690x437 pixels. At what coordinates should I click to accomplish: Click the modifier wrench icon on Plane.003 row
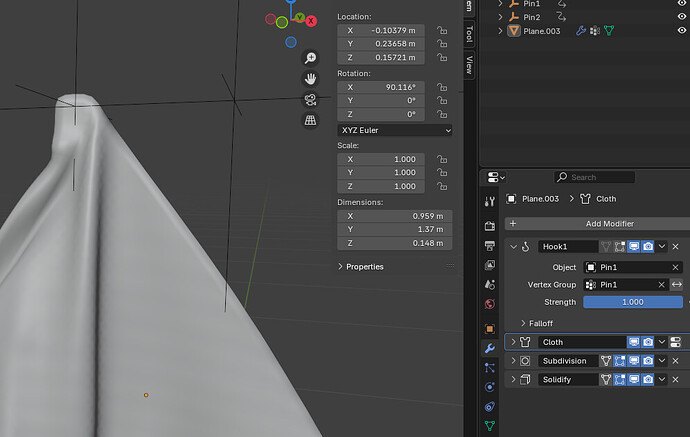pos(581,30)
